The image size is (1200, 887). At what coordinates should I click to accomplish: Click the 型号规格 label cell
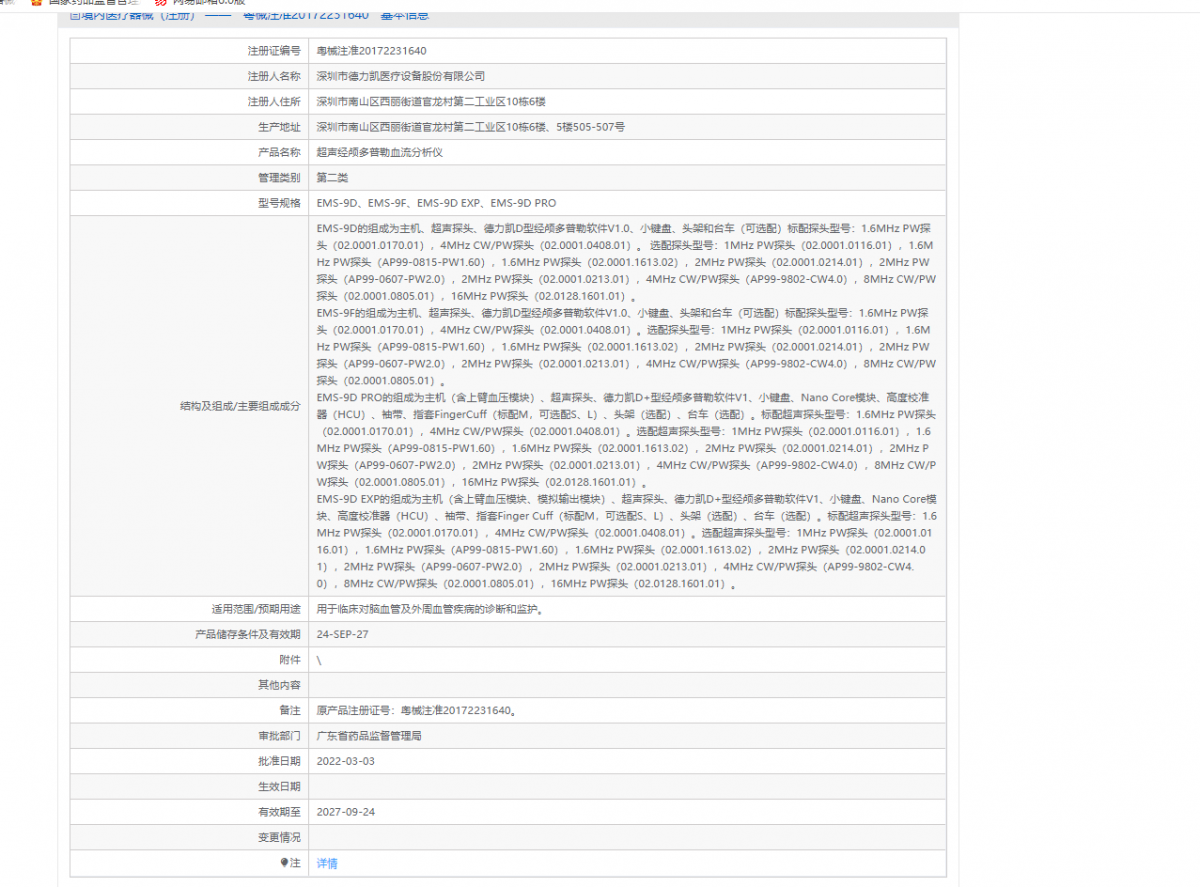pos(189,203)
